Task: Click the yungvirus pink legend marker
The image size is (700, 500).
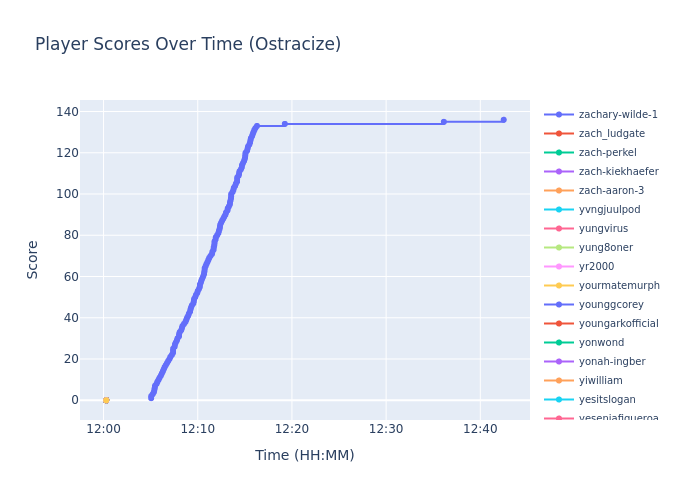Action: [559, 229]
